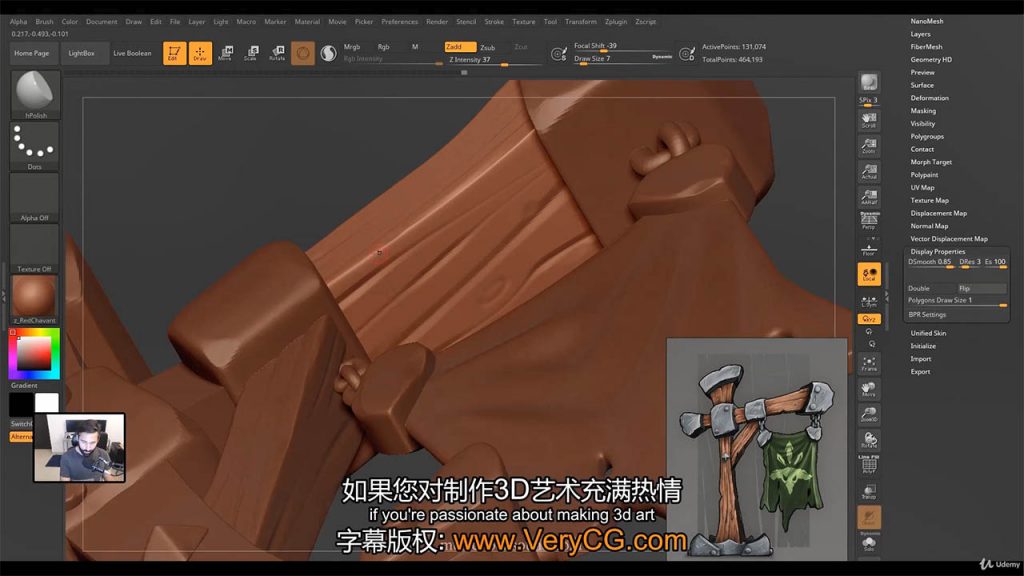The height and width of the screenshot is (576, 1024).
Task: Toggle the Floor grid
Action: (869, 249)
